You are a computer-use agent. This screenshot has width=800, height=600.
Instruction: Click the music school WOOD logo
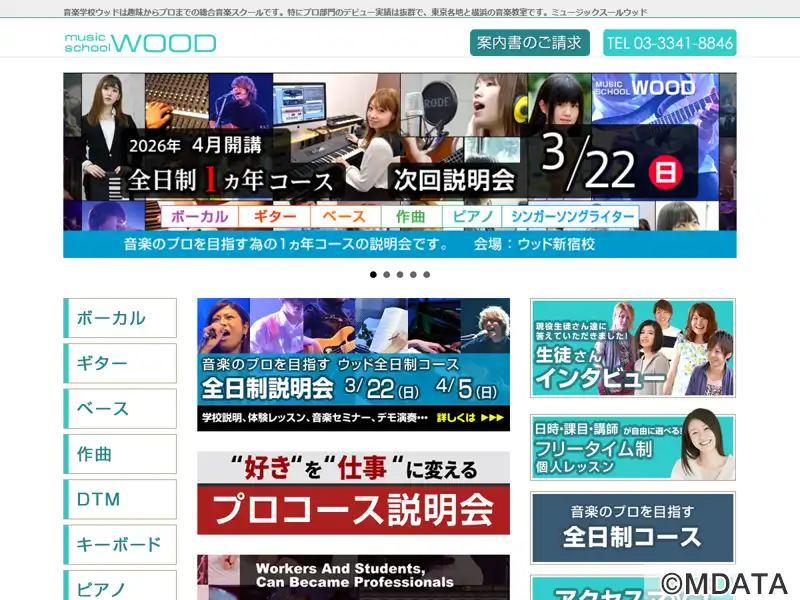pos(140,43)
